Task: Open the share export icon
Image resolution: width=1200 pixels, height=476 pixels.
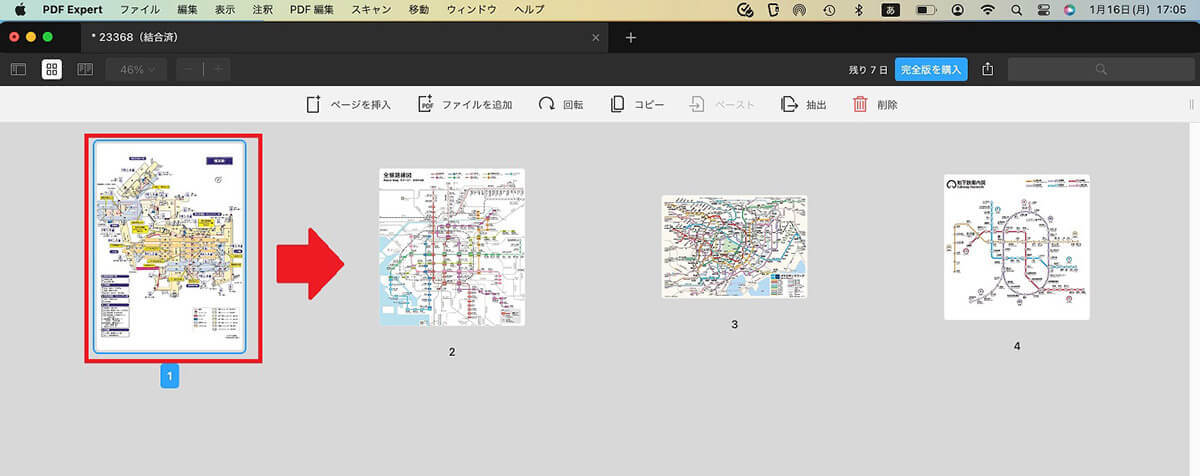Action: [988, 69]
